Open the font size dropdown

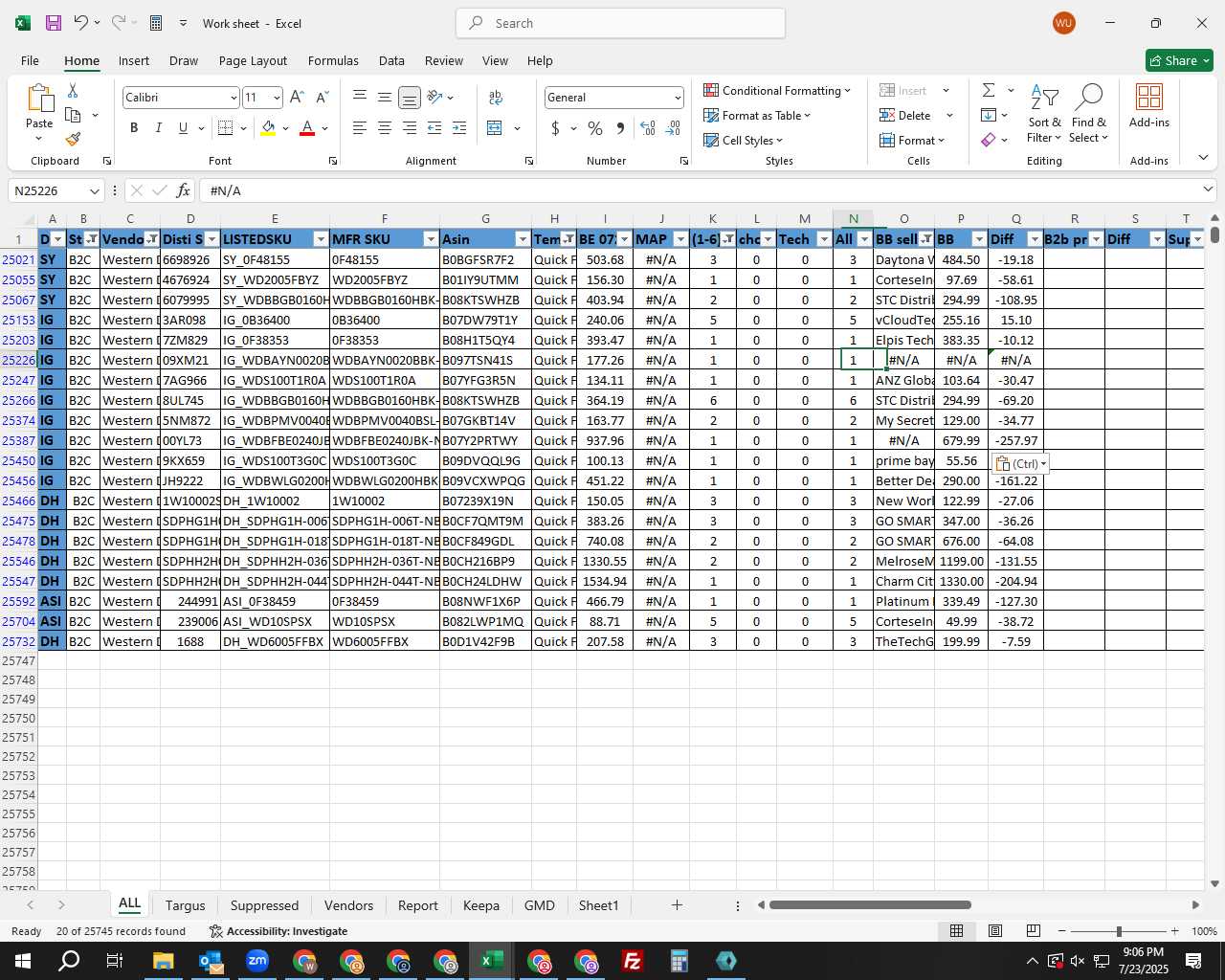pos(277,98)
